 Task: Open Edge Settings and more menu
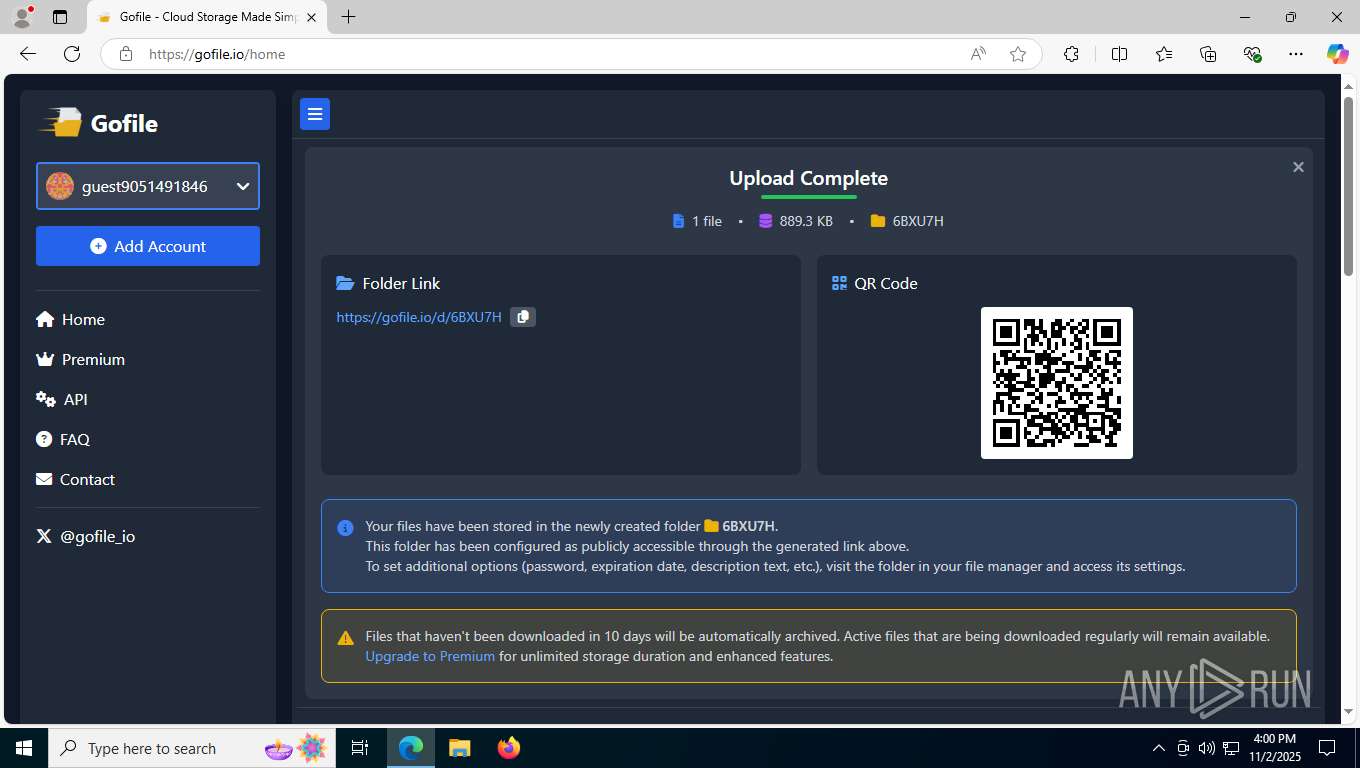coord(1296,54)
